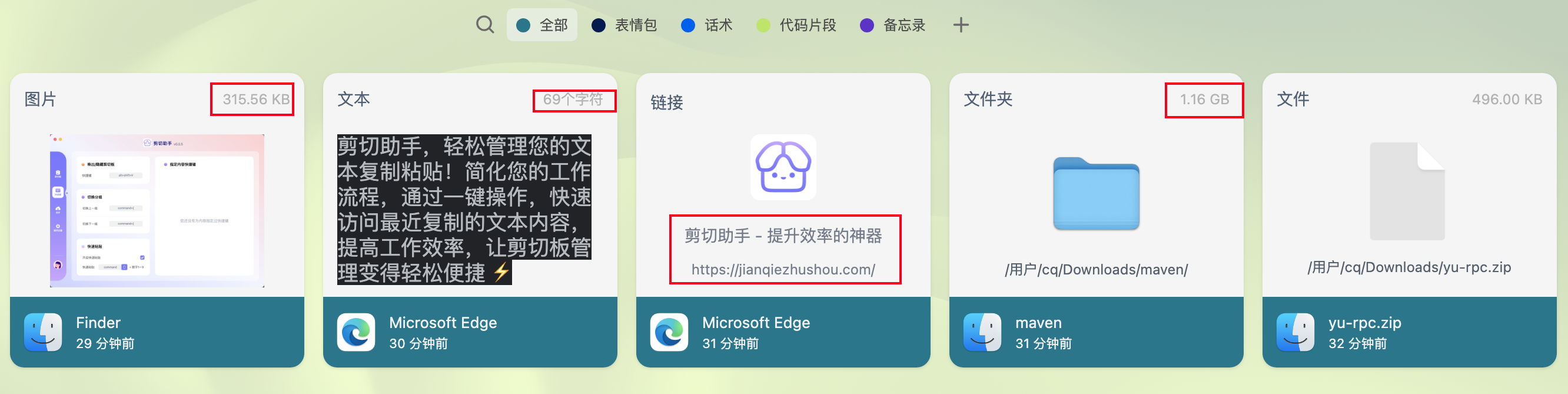Click the search magnifier icon
The image size is (1568, 394).
[x=484, y=25]
